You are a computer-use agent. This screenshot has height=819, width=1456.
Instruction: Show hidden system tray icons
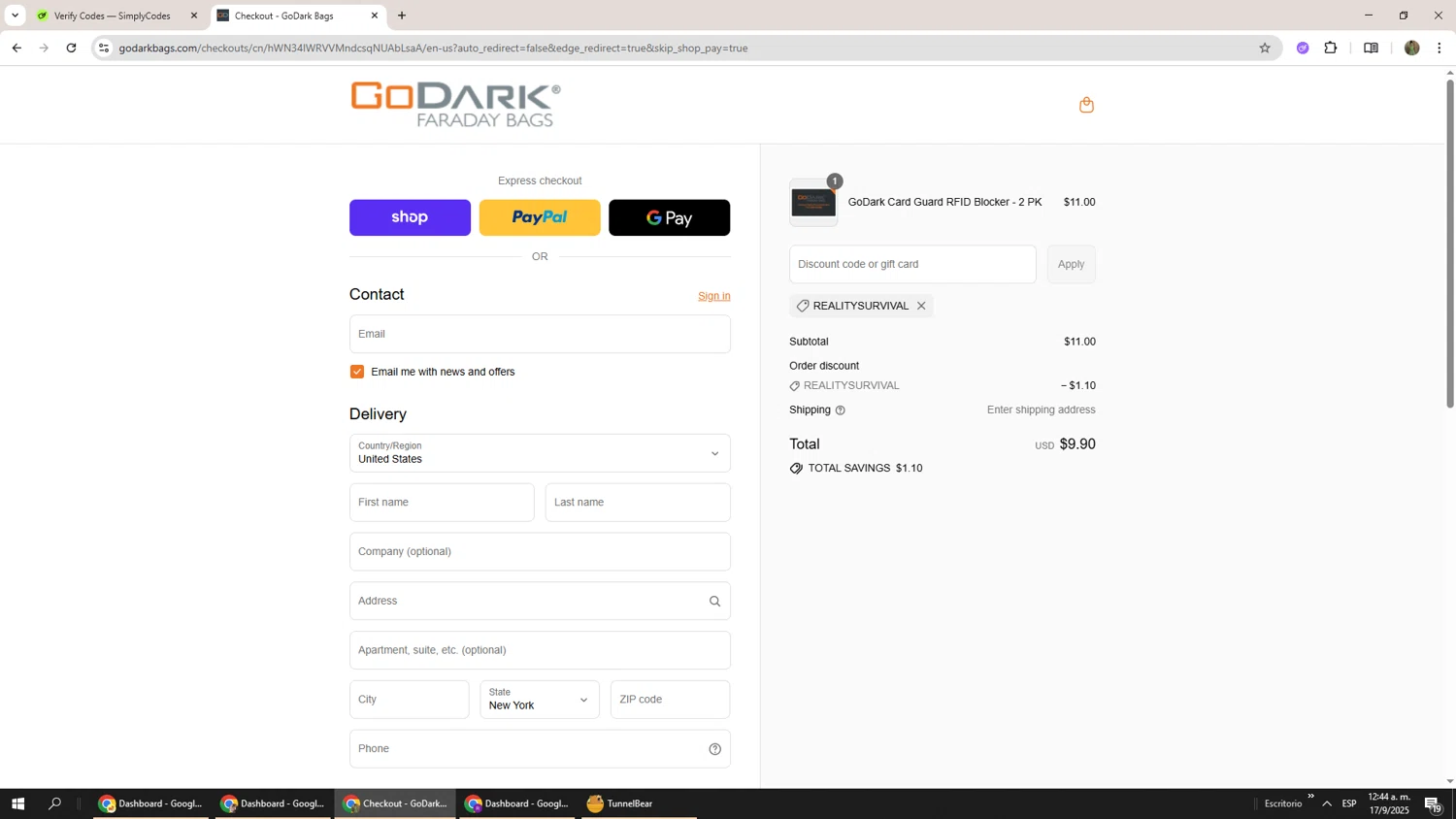1327,803
